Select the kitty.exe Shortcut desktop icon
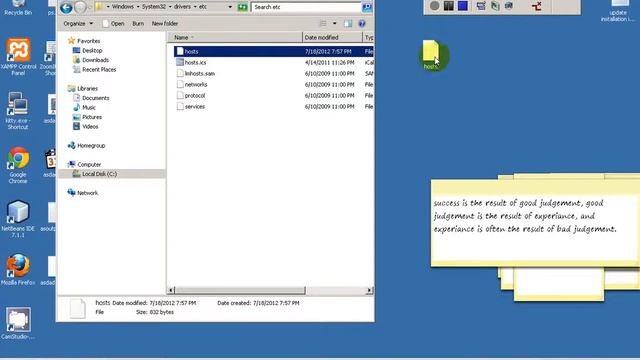Image resolution: width=640 pixels, height=360 pixels. (x=18, y=111)
